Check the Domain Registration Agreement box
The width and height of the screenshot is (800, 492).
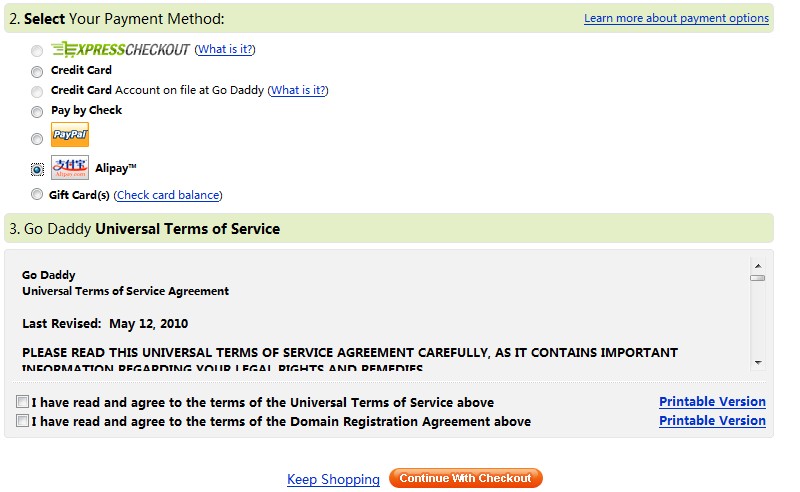(x=22, y=421)
